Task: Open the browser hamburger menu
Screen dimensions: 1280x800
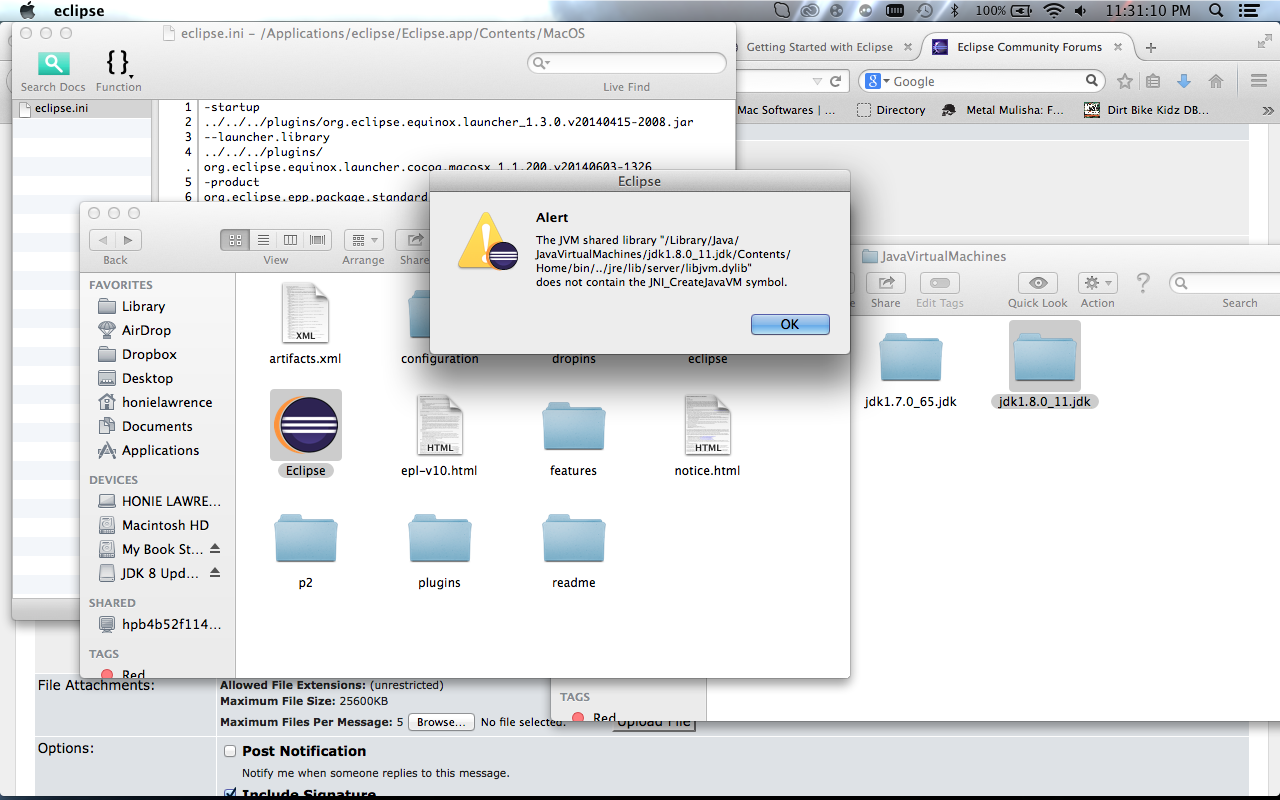Action: 1259,81
